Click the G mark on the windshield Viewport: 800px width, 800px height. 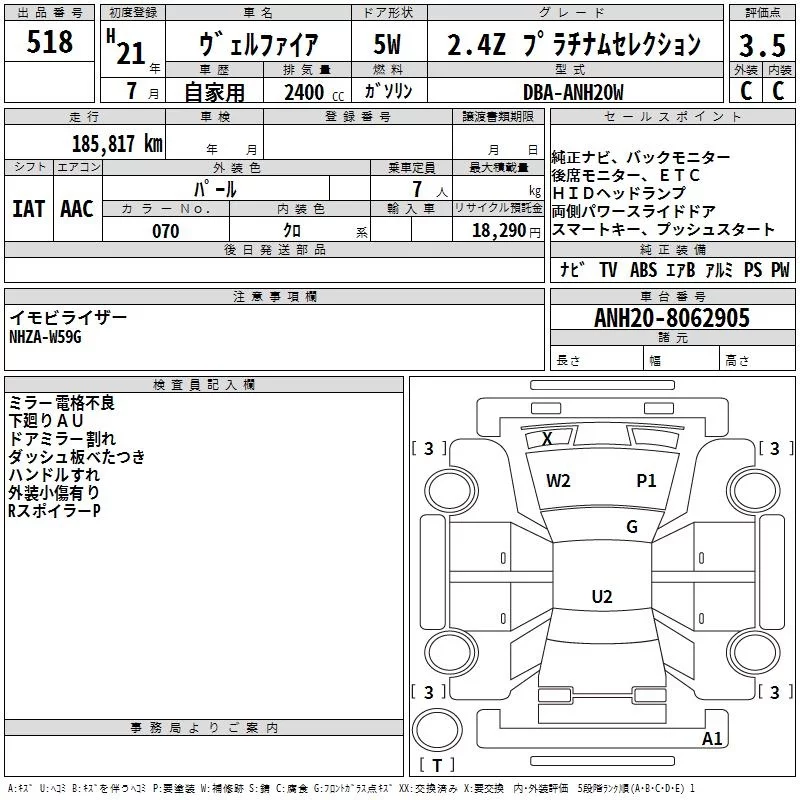632,527
